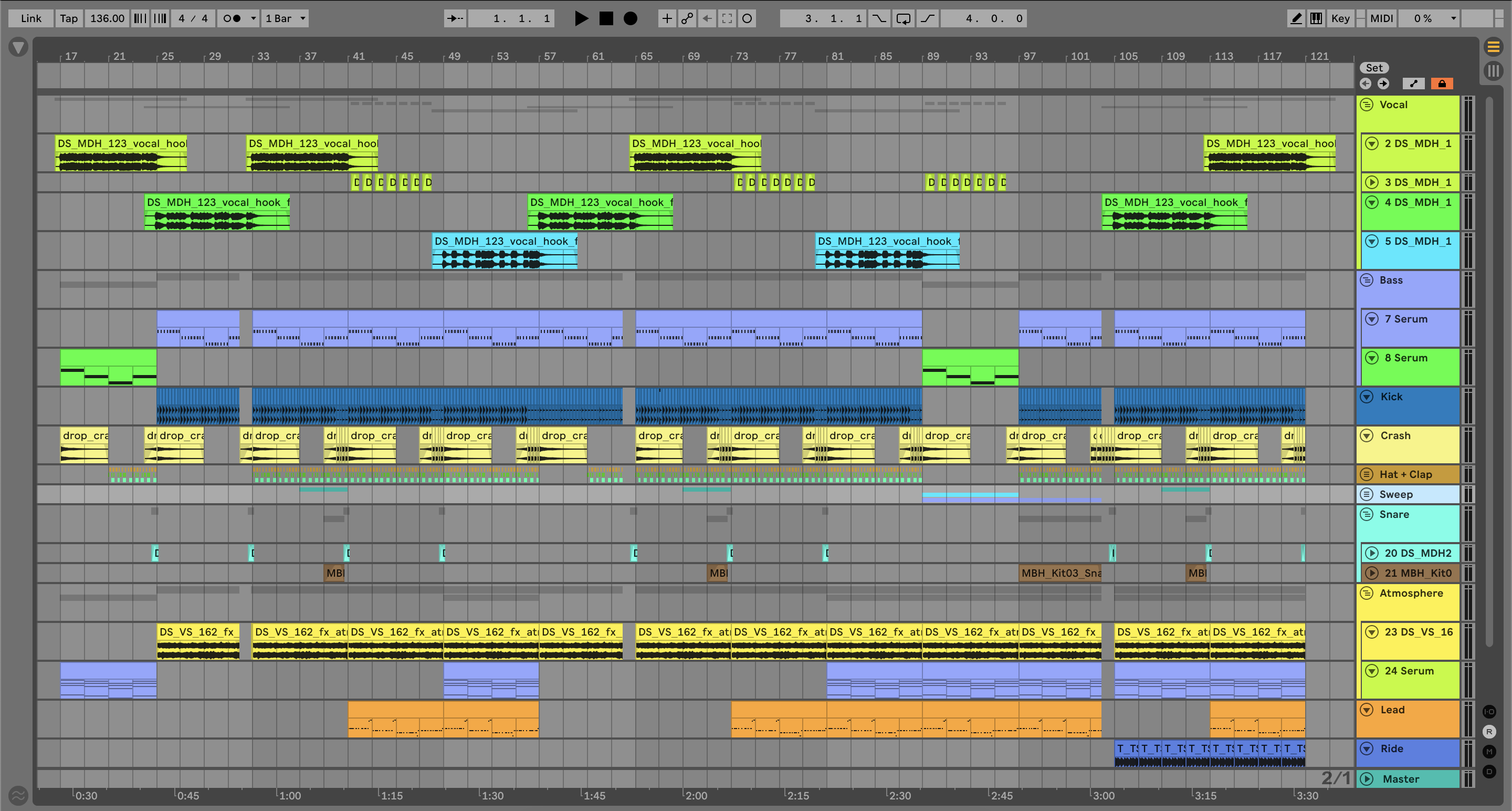
Task: Toggle the Arrangement Loop switch
Action: (904, 18)
